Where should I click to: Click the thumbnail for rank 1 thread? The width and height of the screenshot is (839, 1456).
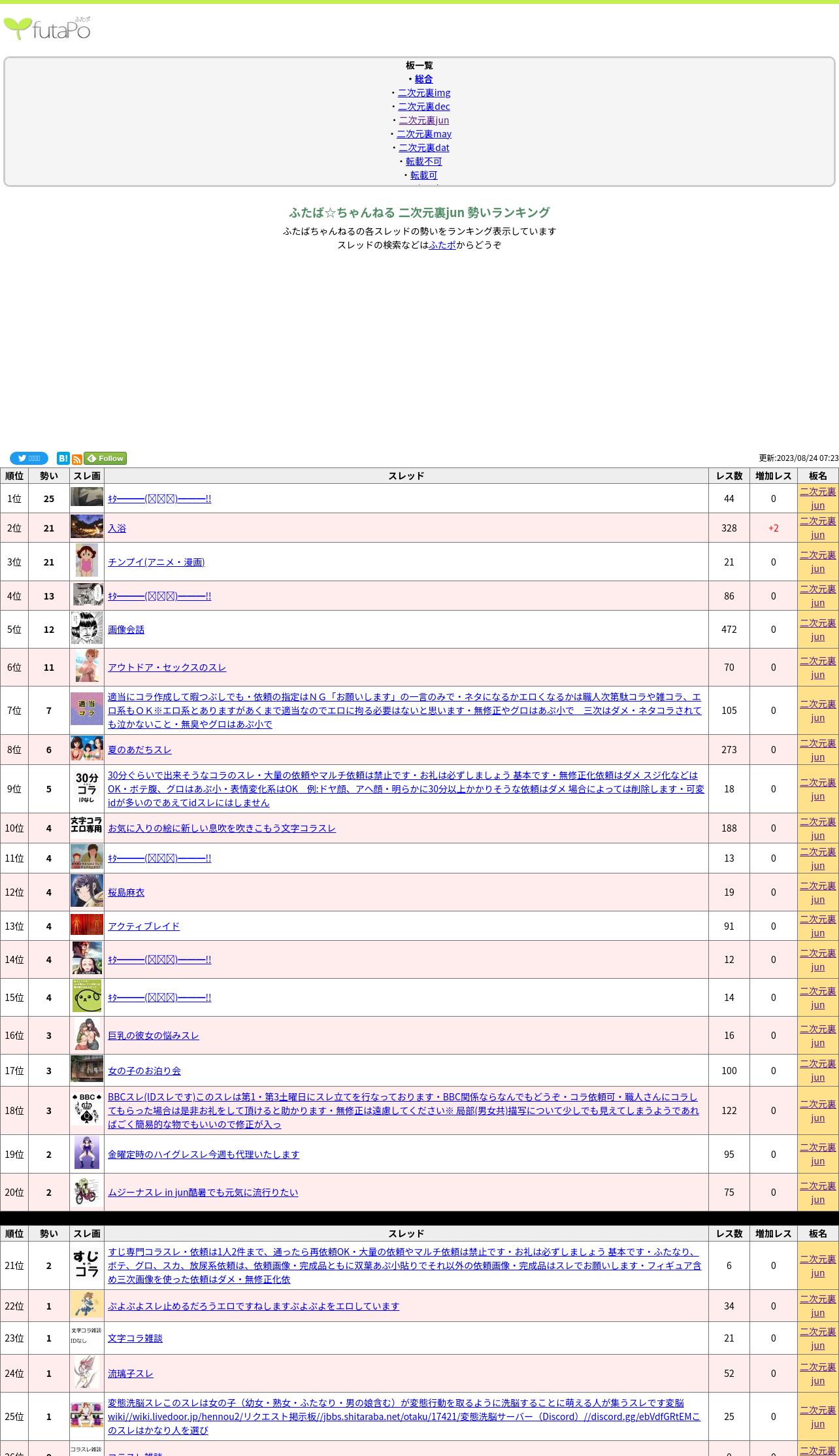[87, 497]
